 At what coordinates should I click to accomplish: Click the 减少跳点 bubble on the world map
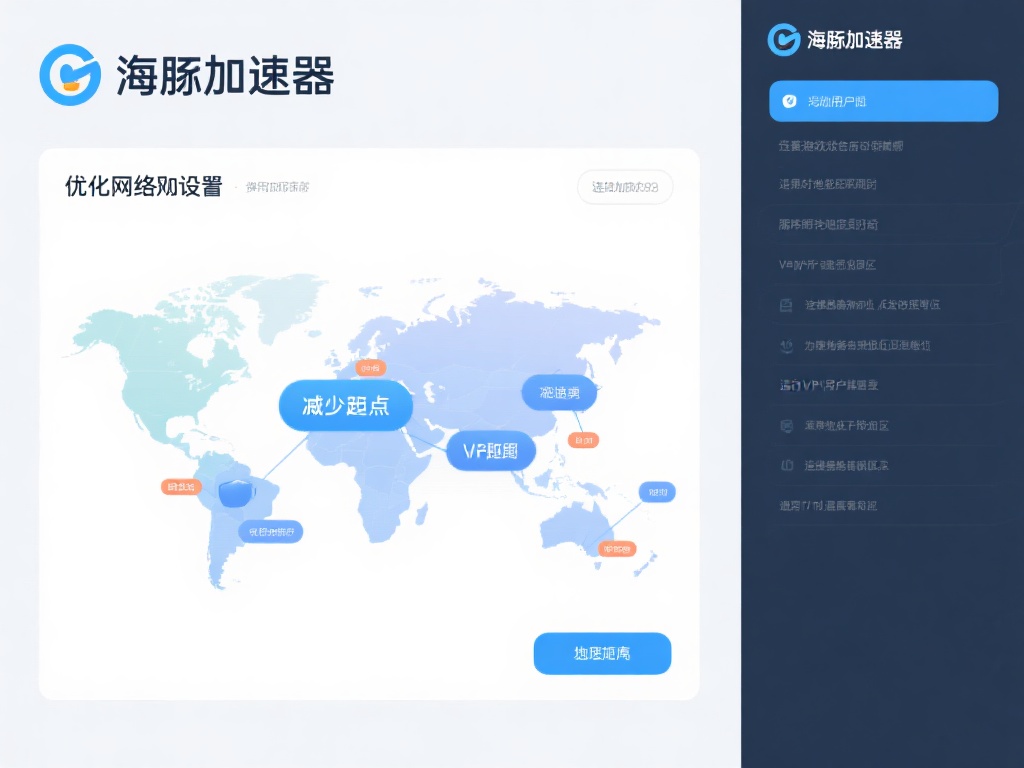345,406
